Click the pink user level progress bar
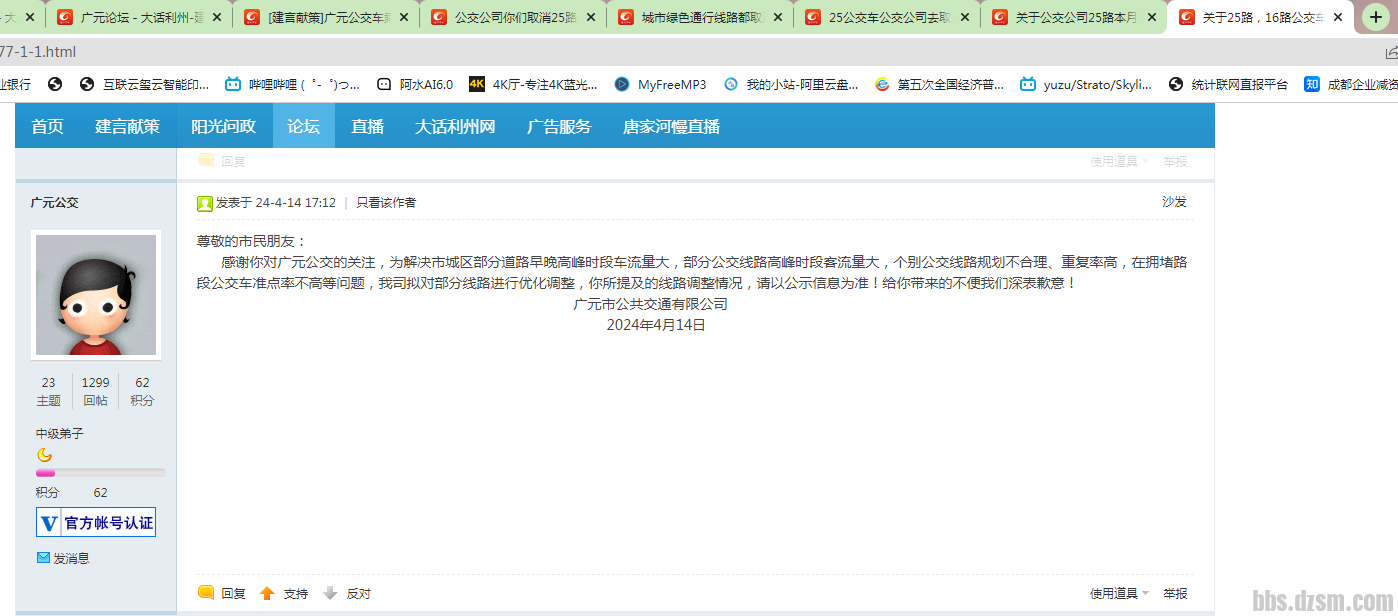1398x616 pixels. pyautogui.click(x=100, y=473)
